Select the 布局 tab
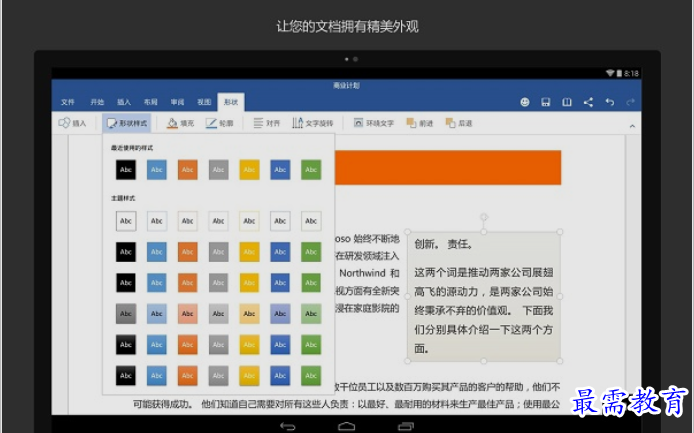This screenshot has height=433, width=694. (150, 102)
